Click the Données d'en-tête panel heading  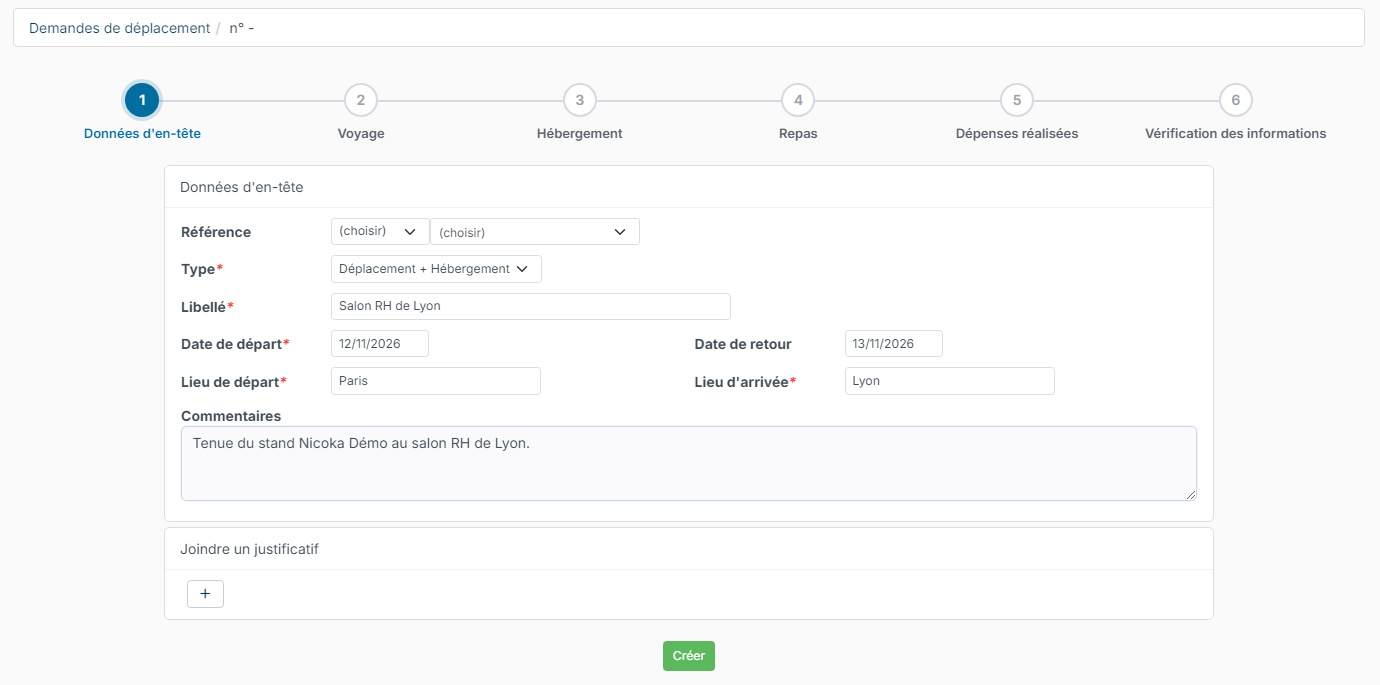point(242,187)
